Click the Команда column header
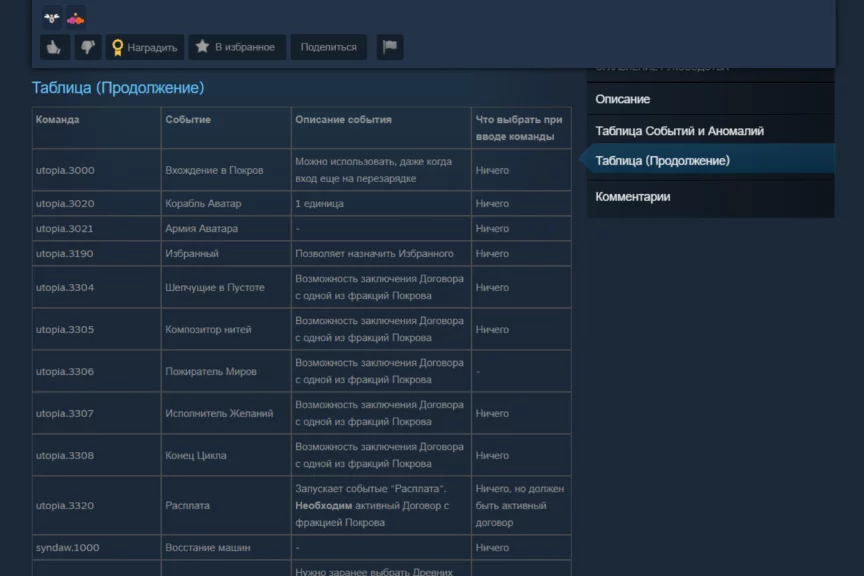Viewport: 864px width, 576px height. (x=58, y=120)
